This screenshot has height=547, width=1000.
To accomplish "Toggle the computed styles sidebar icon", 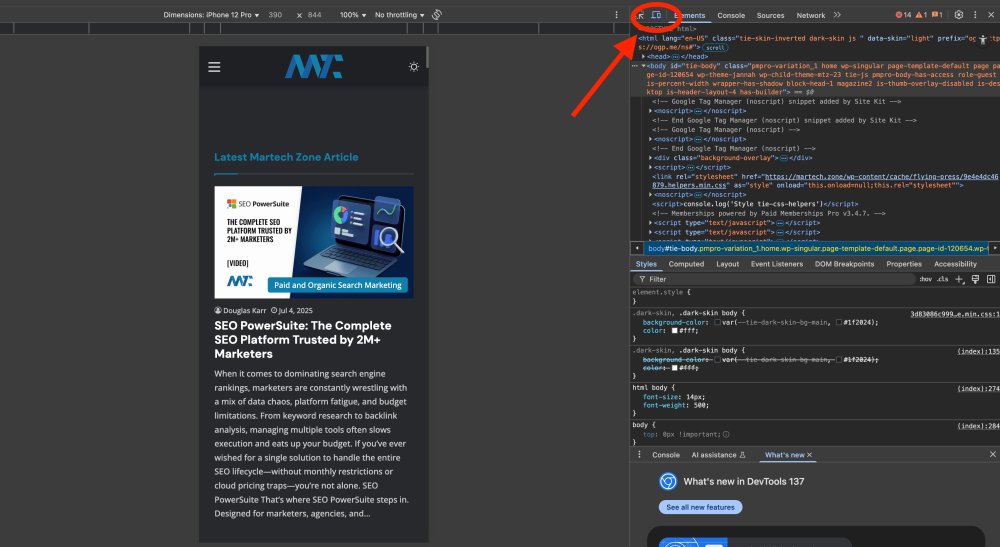I will pyautogui.click(x=991, y=279).
